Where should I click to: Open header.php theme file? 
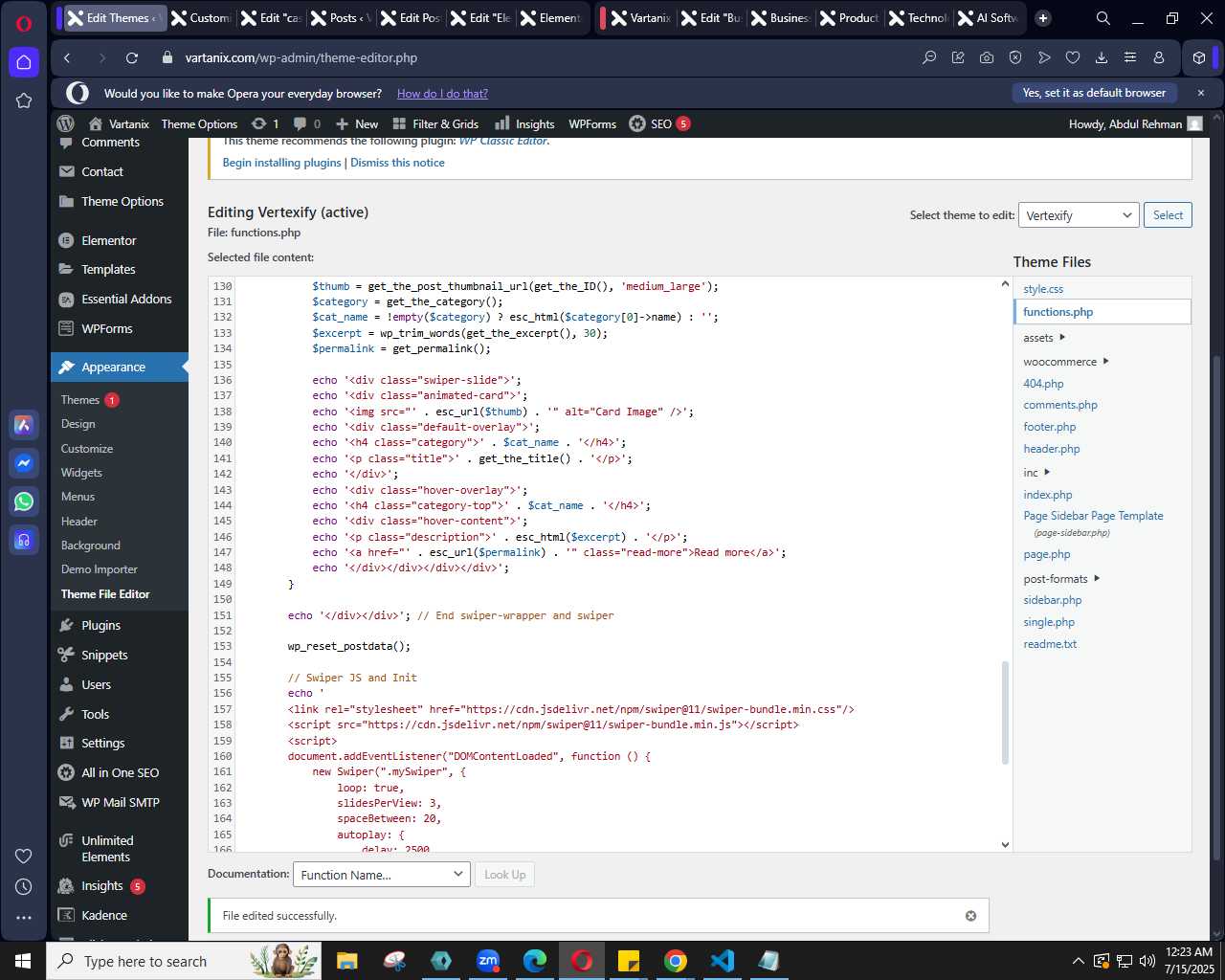pos(1052,449)
